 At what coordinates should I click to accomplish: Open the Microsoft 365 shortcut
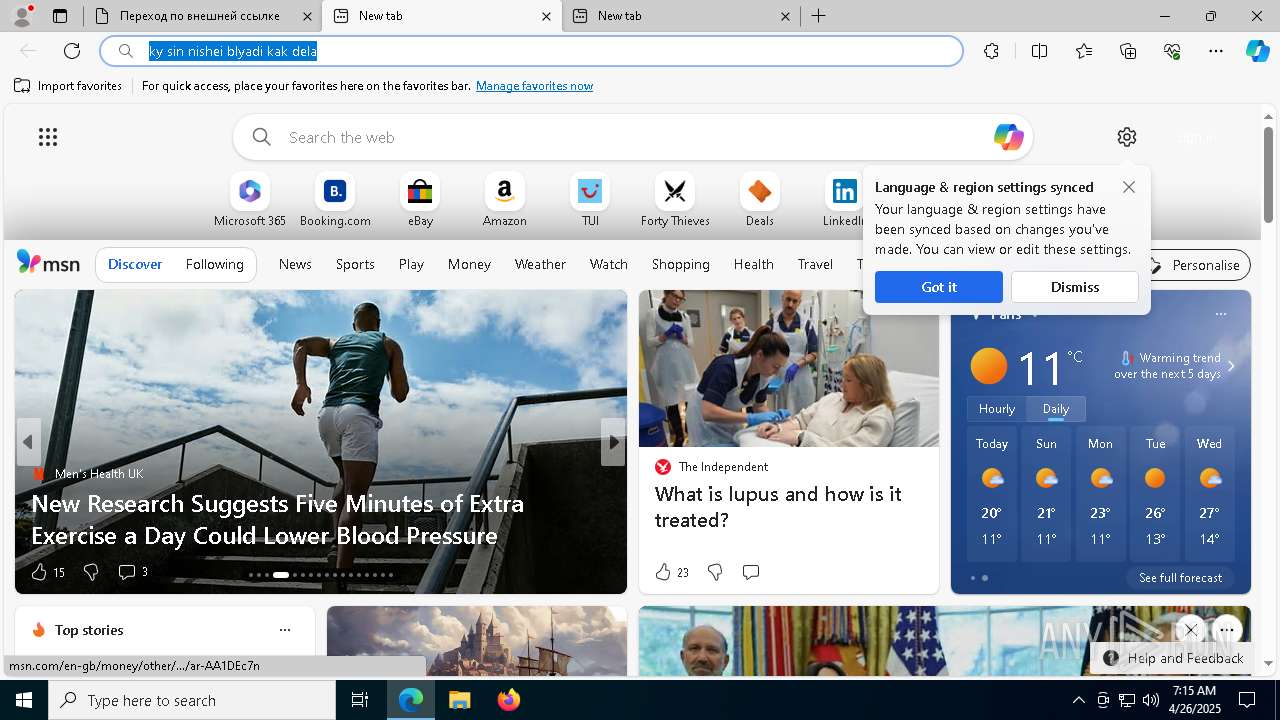coord(250,200)
